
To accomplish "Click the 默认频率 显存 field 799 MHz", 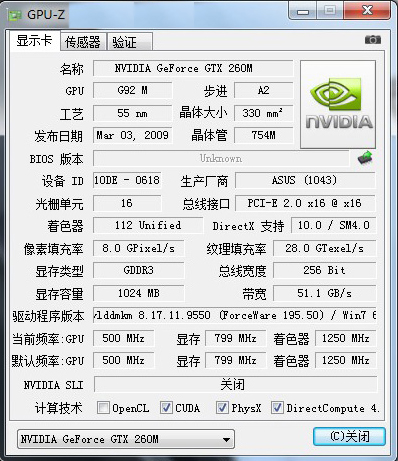I will click(x=235, y=360).
